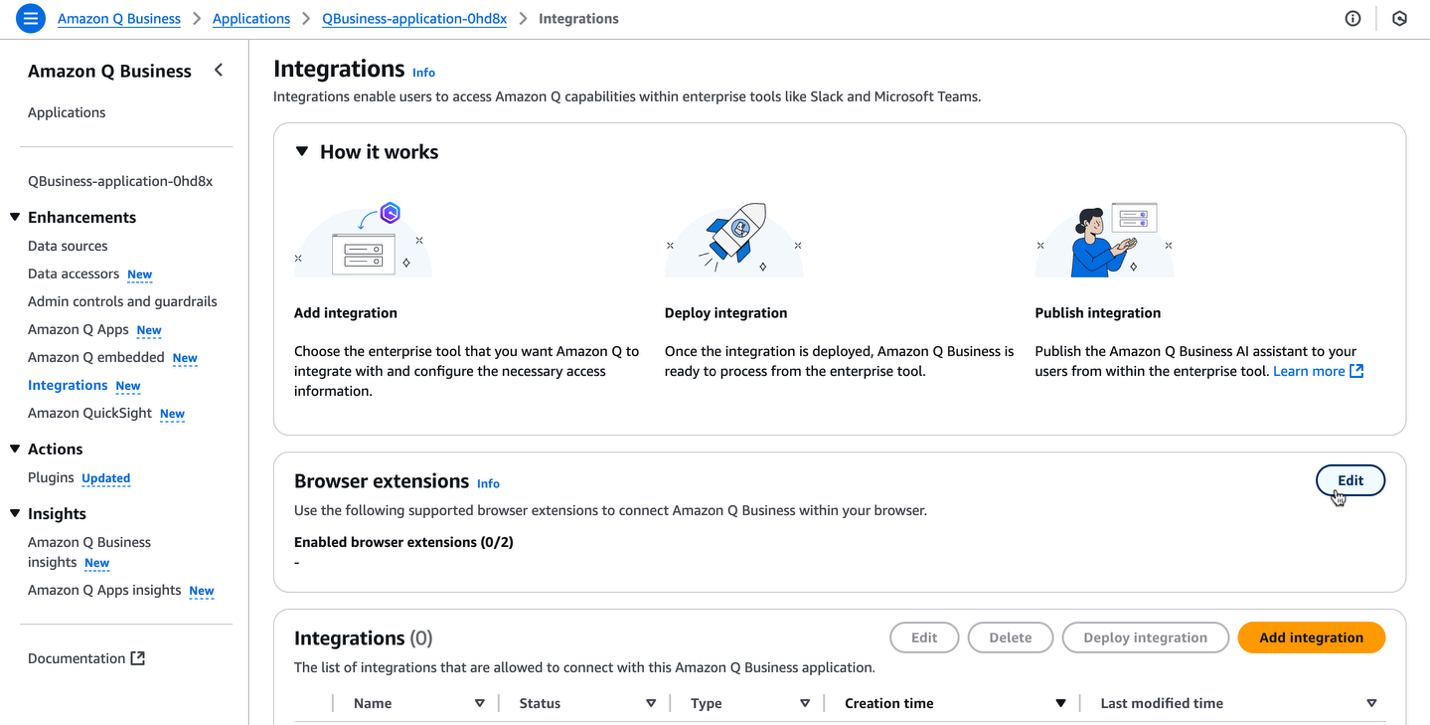Collapse the Insights sidebar group

click(15, 513)
